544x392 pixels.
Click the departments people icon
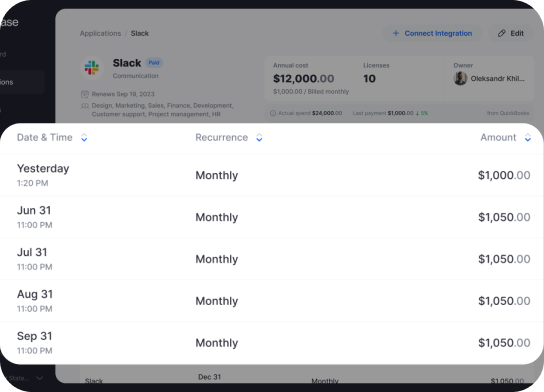tap(85, 105)
